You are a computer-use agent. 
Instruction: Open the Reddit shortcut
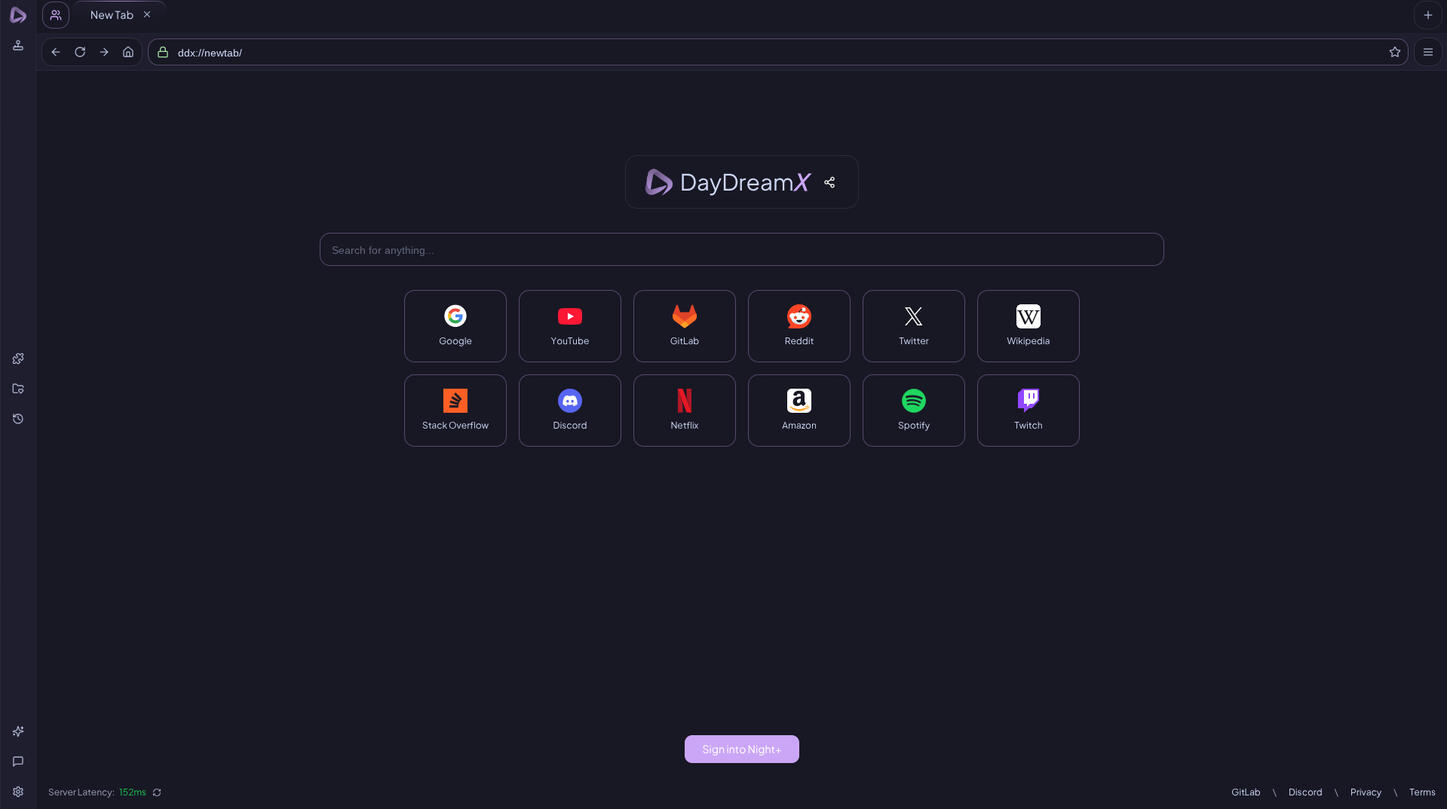(x=799, y=326)
